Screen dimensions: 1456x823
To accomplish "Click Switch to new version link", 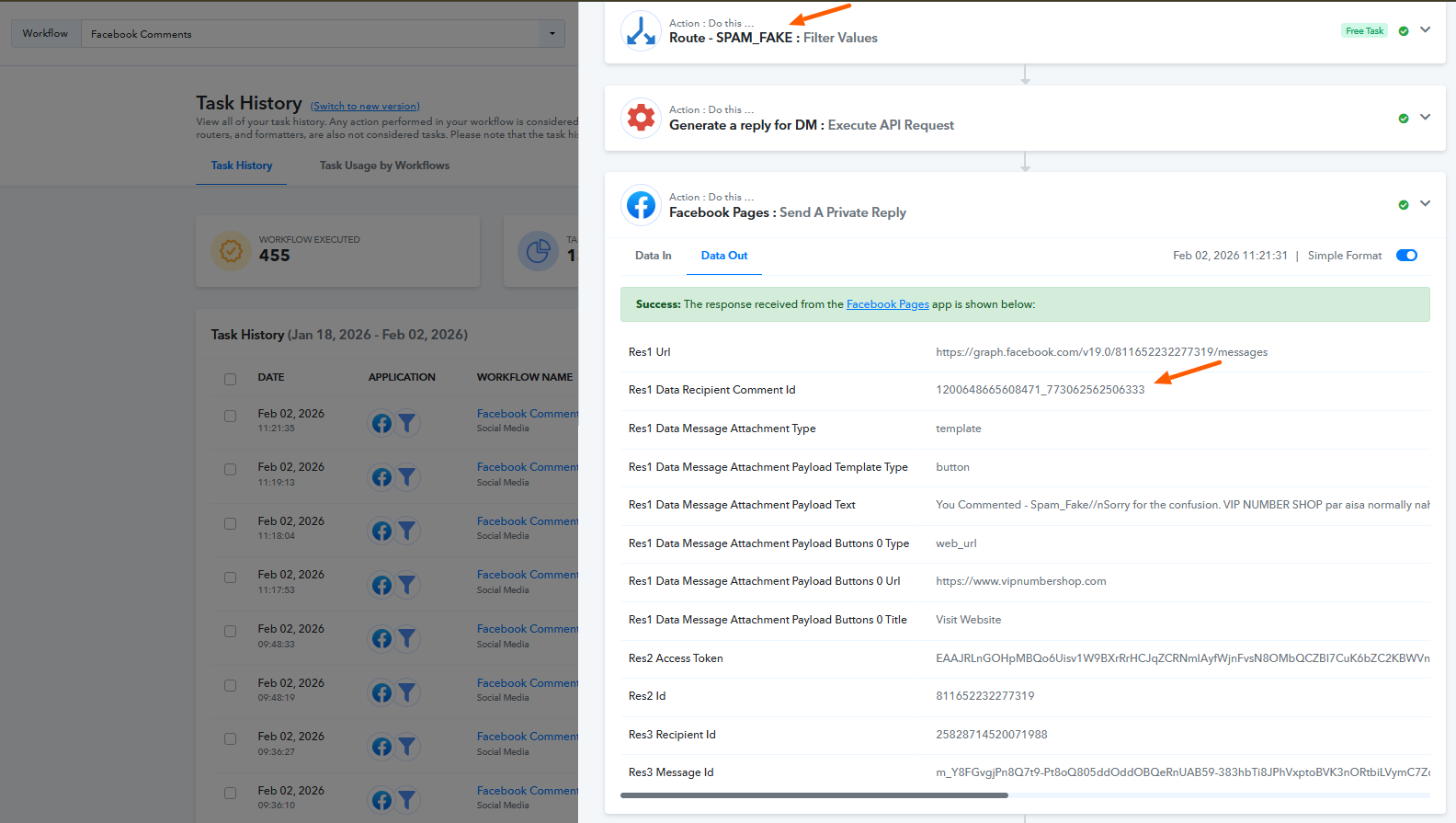I will coord(365,107).
